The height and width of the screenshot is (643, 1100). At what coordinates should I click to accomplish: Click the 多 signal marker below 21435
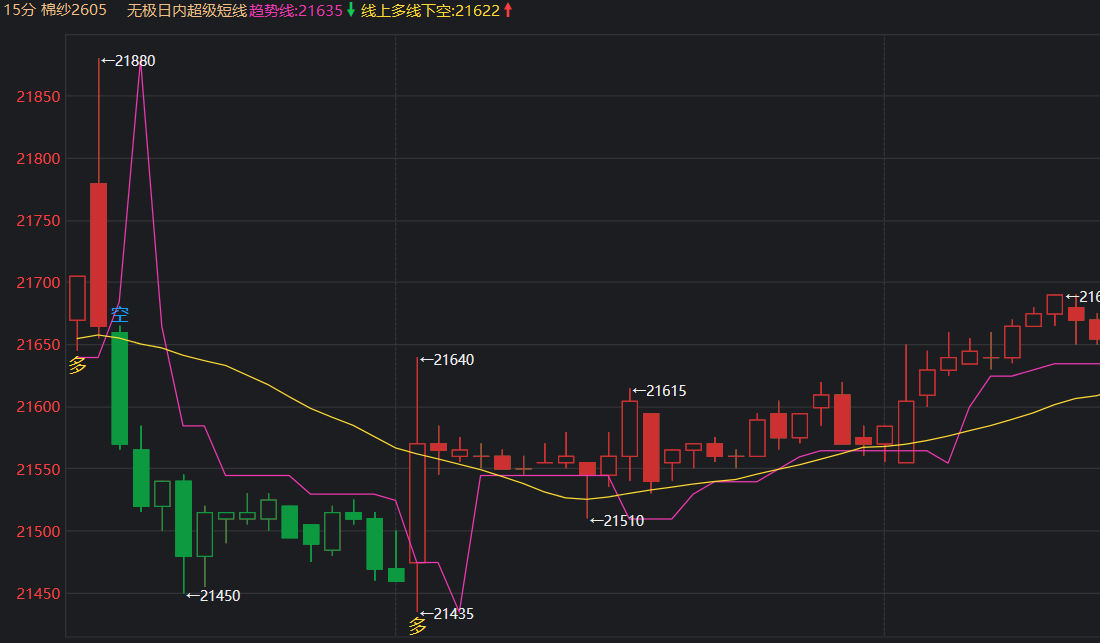click(x=417, y=625)
